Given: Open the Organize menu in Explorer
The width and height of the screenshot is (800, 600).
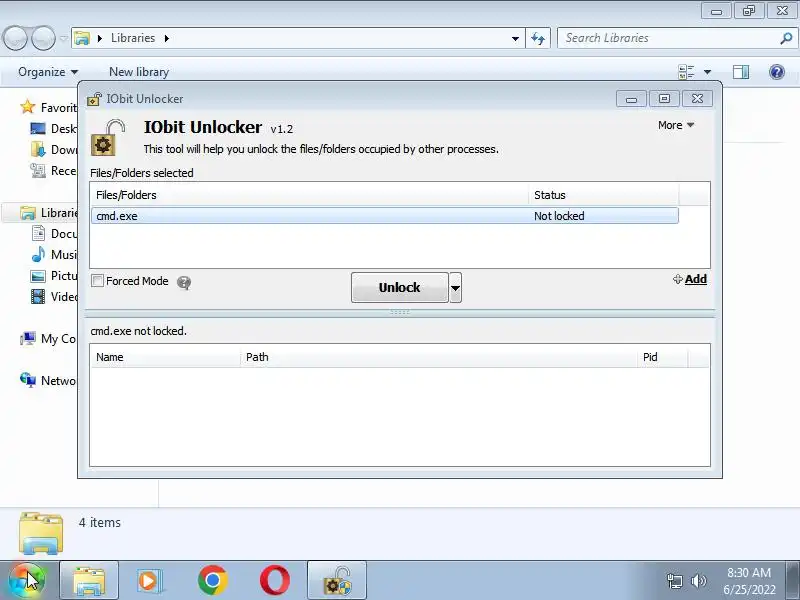Looking at the screenshot, I should tap(48, 72).
